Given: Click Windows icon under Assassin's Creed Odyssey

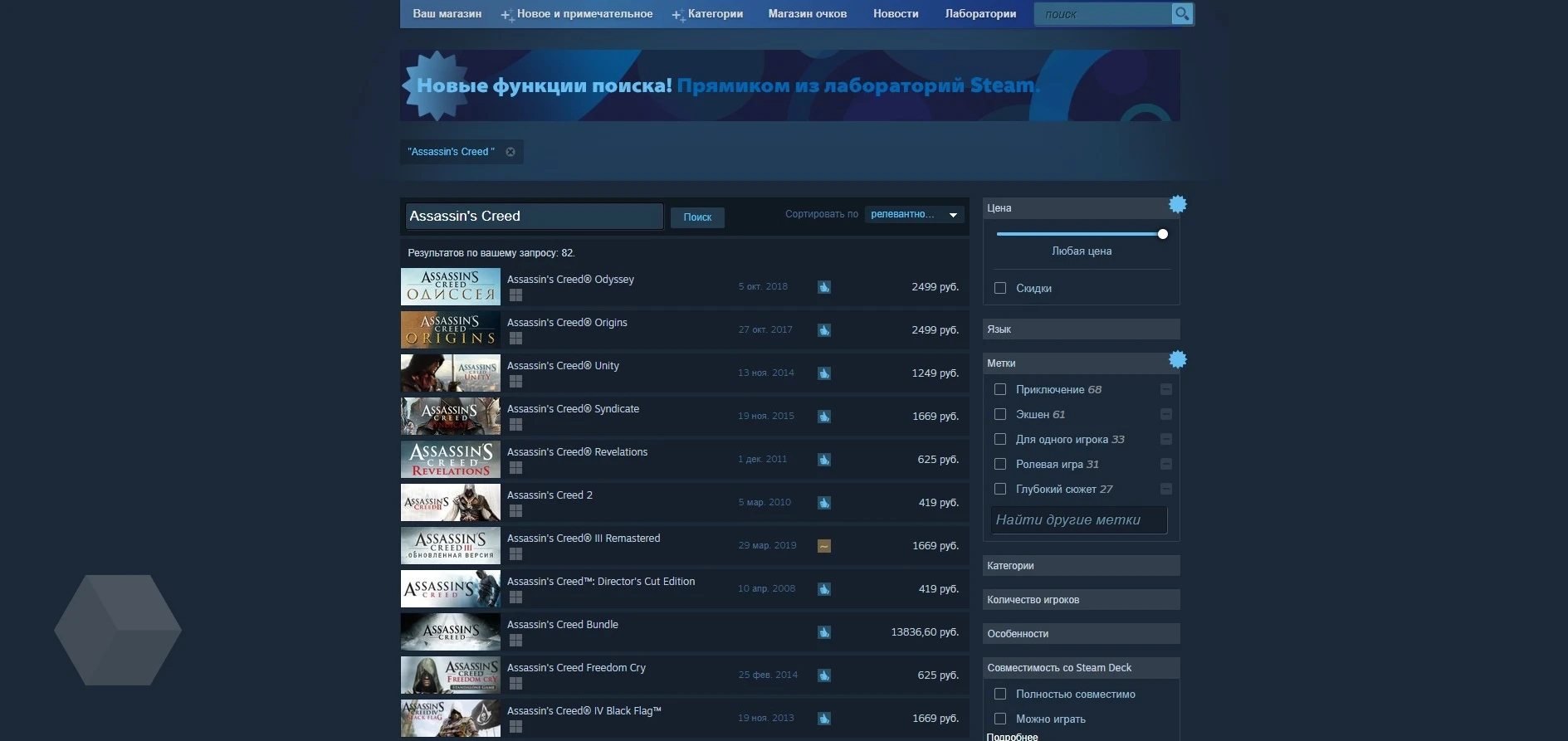Looking at the screenshot, I should 515,295.
